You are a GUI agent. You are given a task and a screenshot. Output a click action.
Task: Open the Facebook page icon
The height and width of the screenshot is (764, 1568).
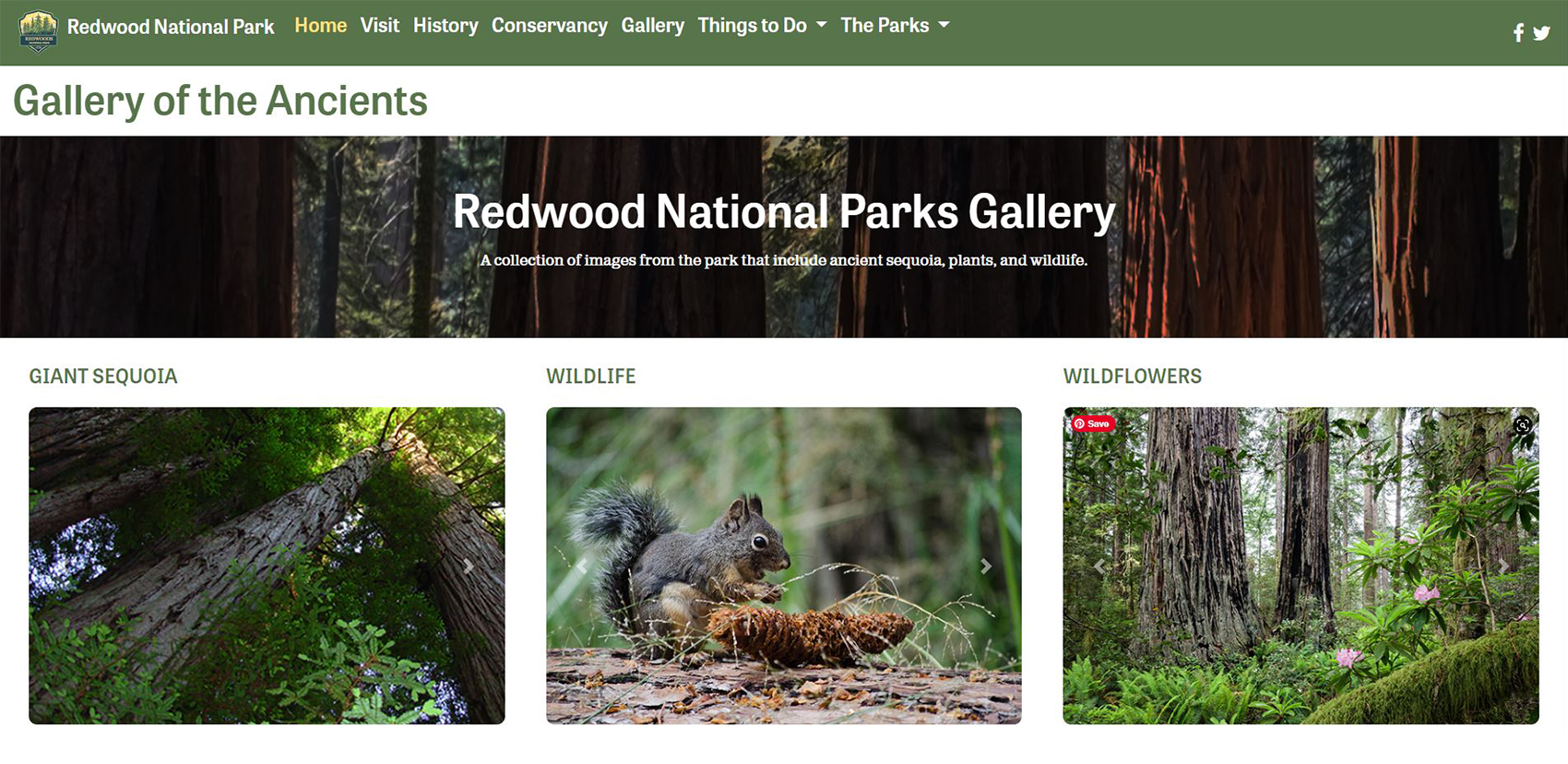[1518, 33]
